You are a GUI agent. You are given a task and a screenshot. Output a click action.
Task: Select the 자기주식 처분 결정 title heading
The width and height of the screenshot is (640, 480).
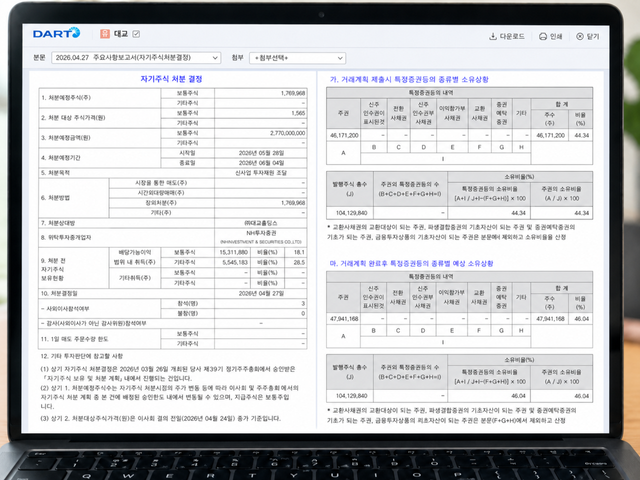tap(175, 78)
